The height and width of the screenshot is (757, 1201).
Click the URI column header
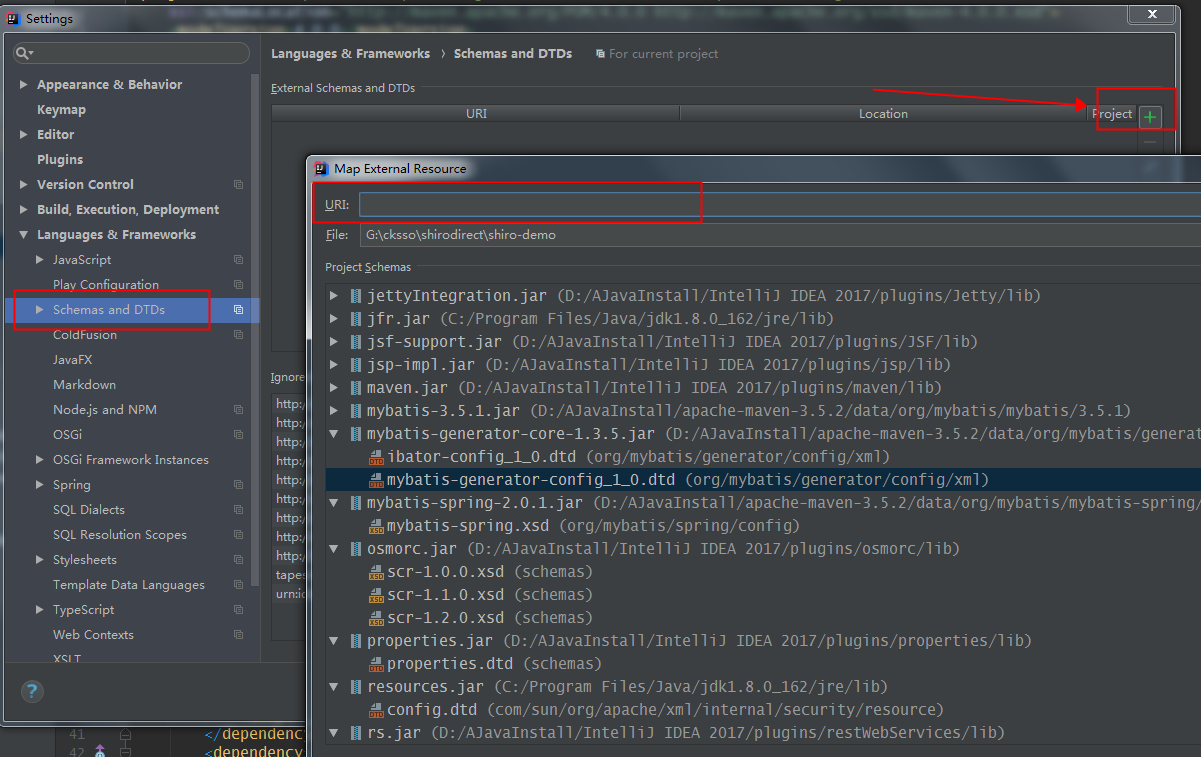pyautogui.click(x=476, y=114)
